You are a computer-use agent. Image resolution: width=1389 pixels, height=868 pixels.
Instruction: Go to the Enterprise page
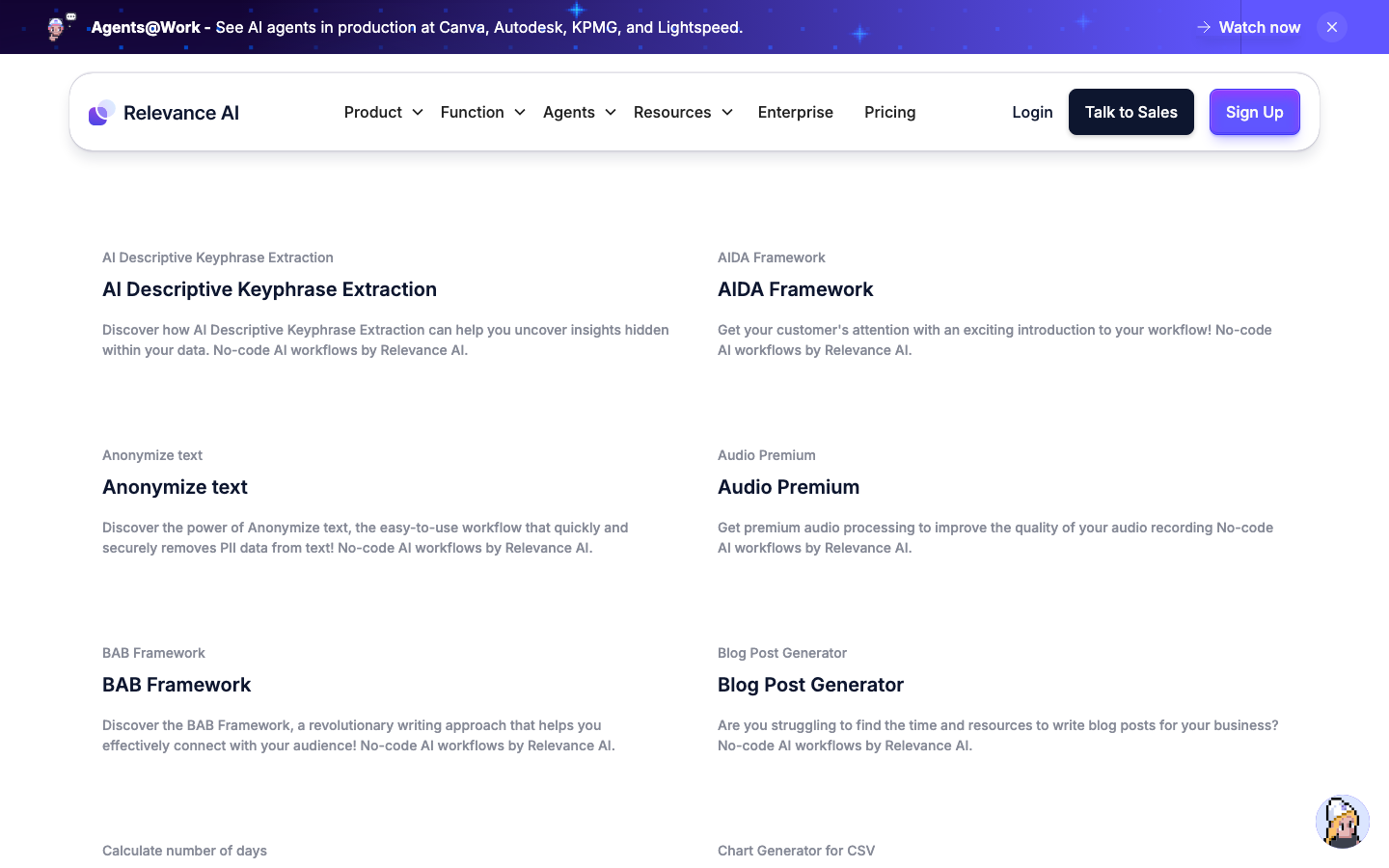coord(795,112)
